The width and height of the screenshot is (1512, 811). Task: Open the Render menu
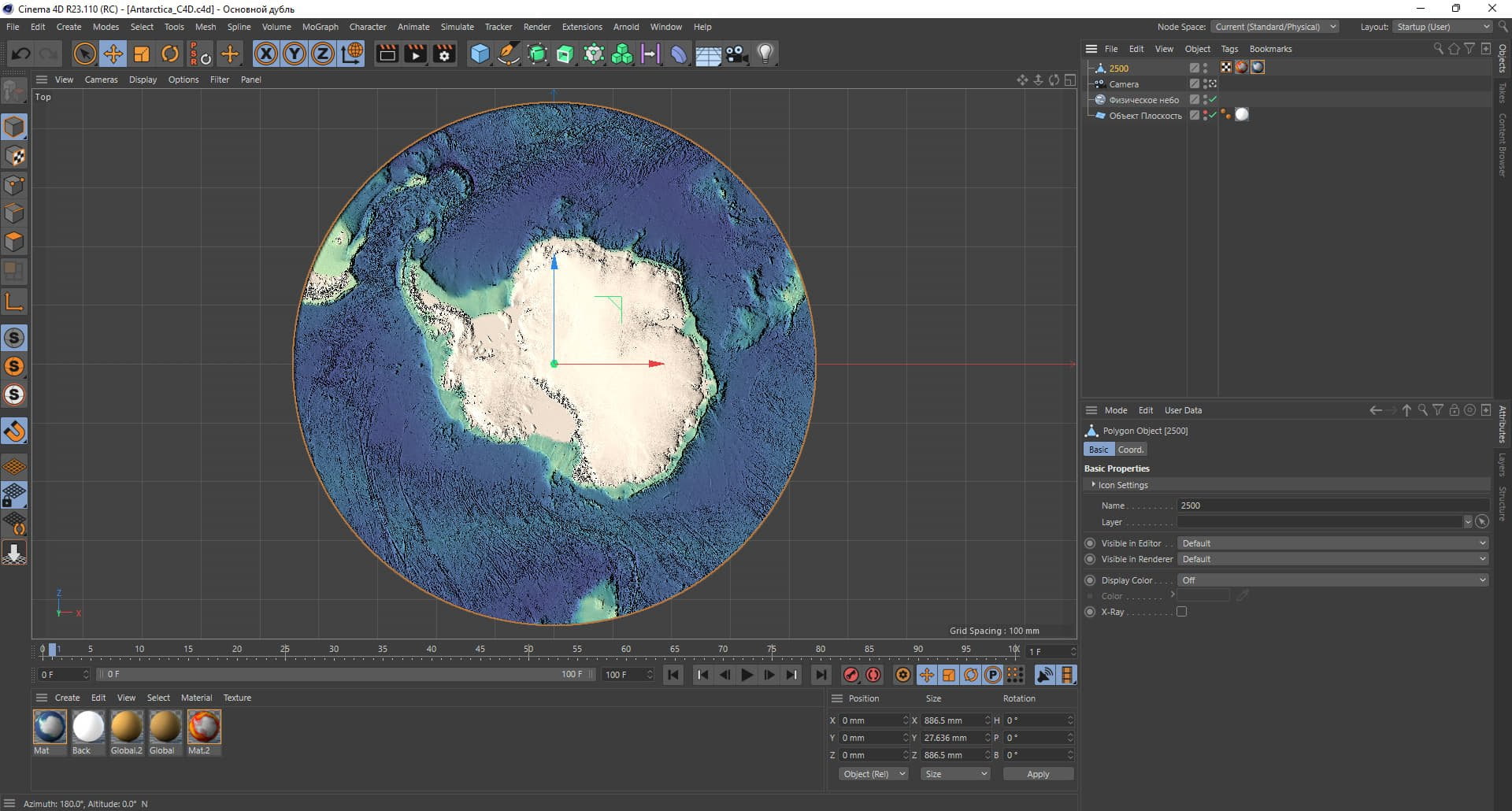(537, 27)
